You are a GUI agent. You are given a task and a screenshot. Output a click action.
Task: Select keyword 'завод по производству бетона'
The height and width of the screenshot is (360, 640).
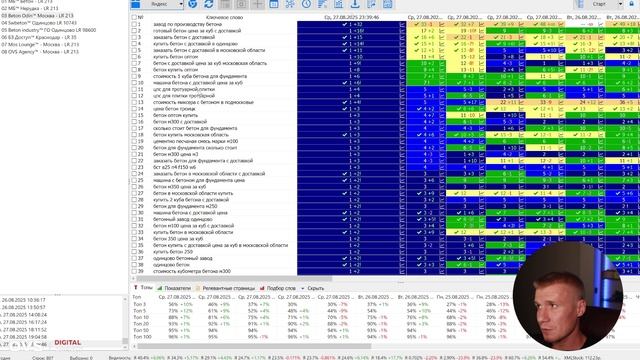(187, 24)
